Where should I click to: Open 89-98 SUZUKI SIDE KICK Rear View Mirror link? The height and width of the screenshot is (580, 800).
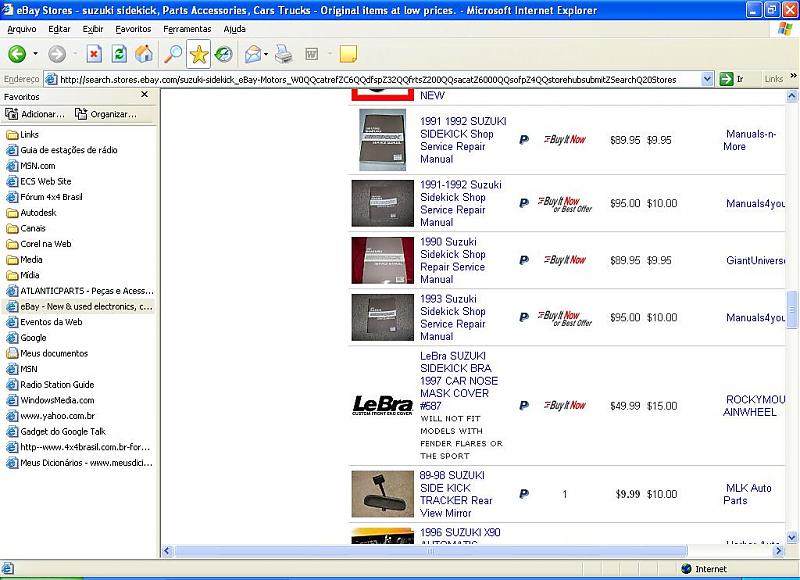tap(456, 494)
